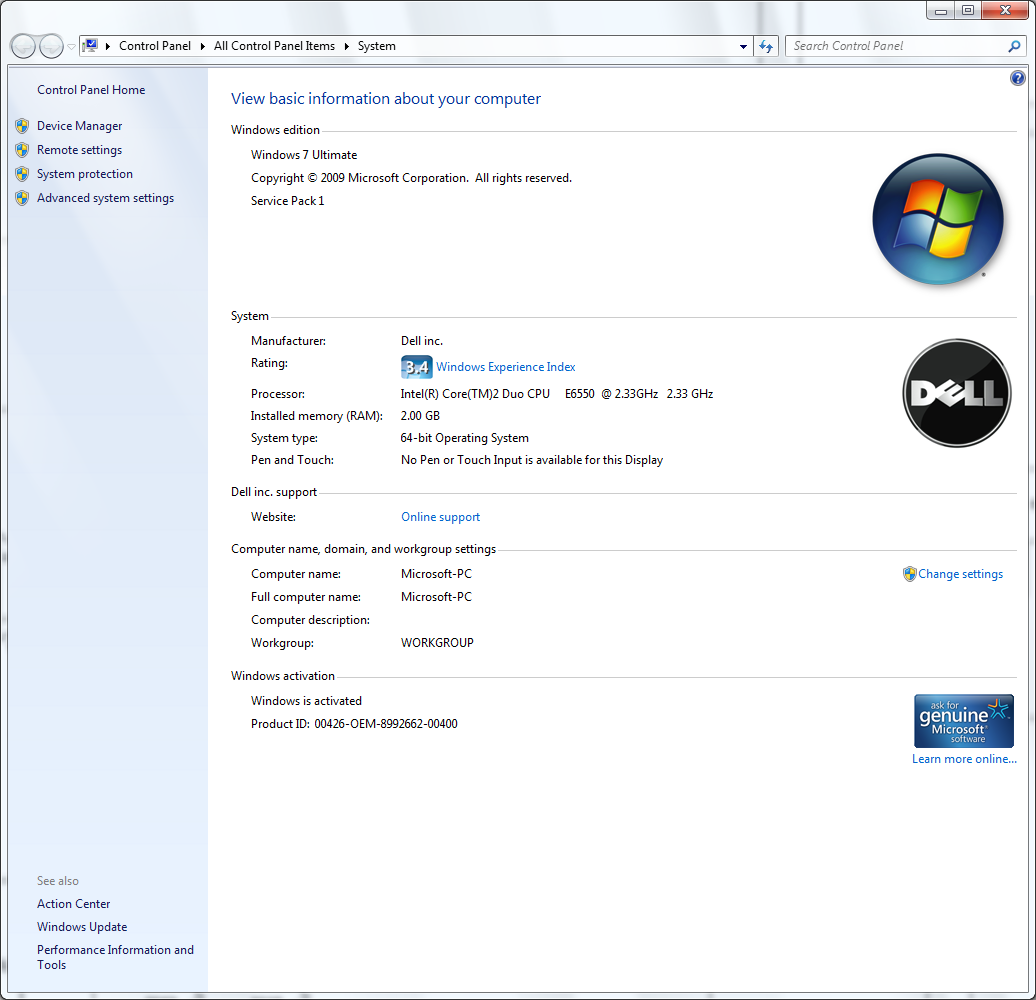Click the Microsoft-PC value beside Full computer name

tap(436, 597)
